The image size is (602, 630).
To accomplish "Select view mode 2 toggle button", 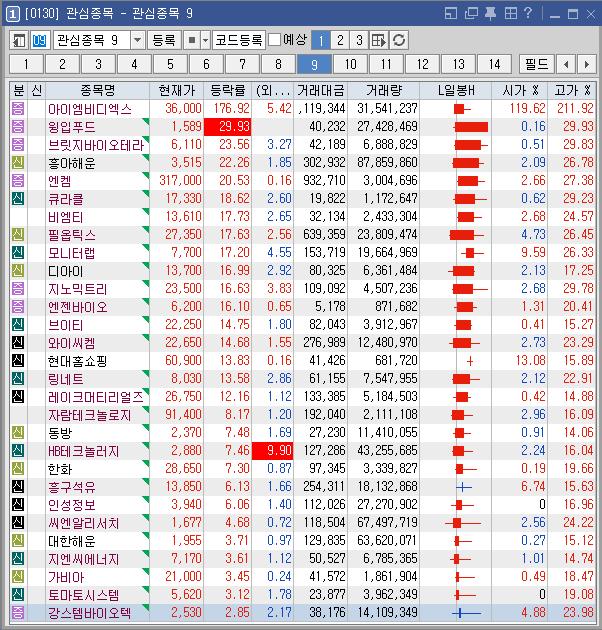I will [340, 40].
